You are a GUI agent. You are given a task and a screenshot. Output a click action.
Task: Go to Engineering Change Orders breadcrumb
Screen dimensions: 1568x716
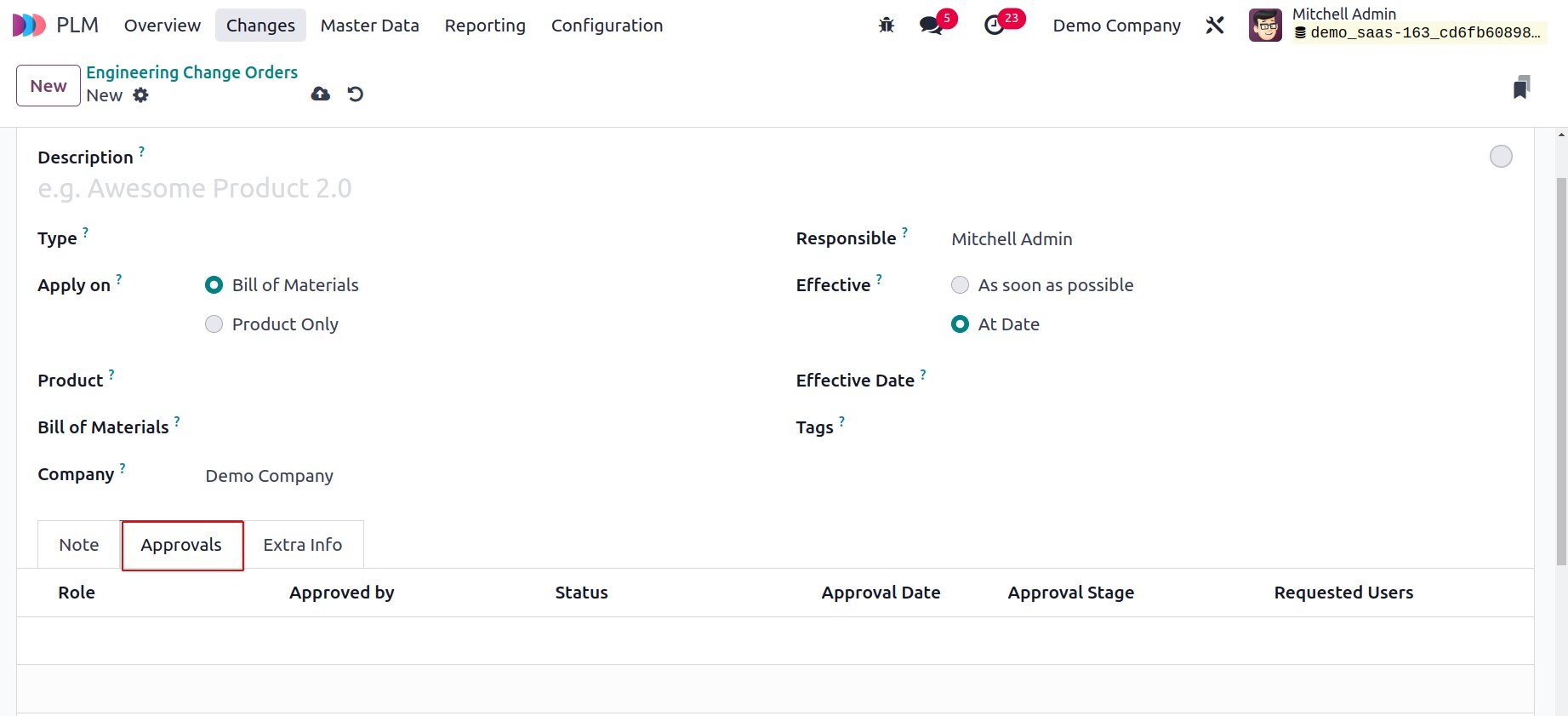[192, 72]
